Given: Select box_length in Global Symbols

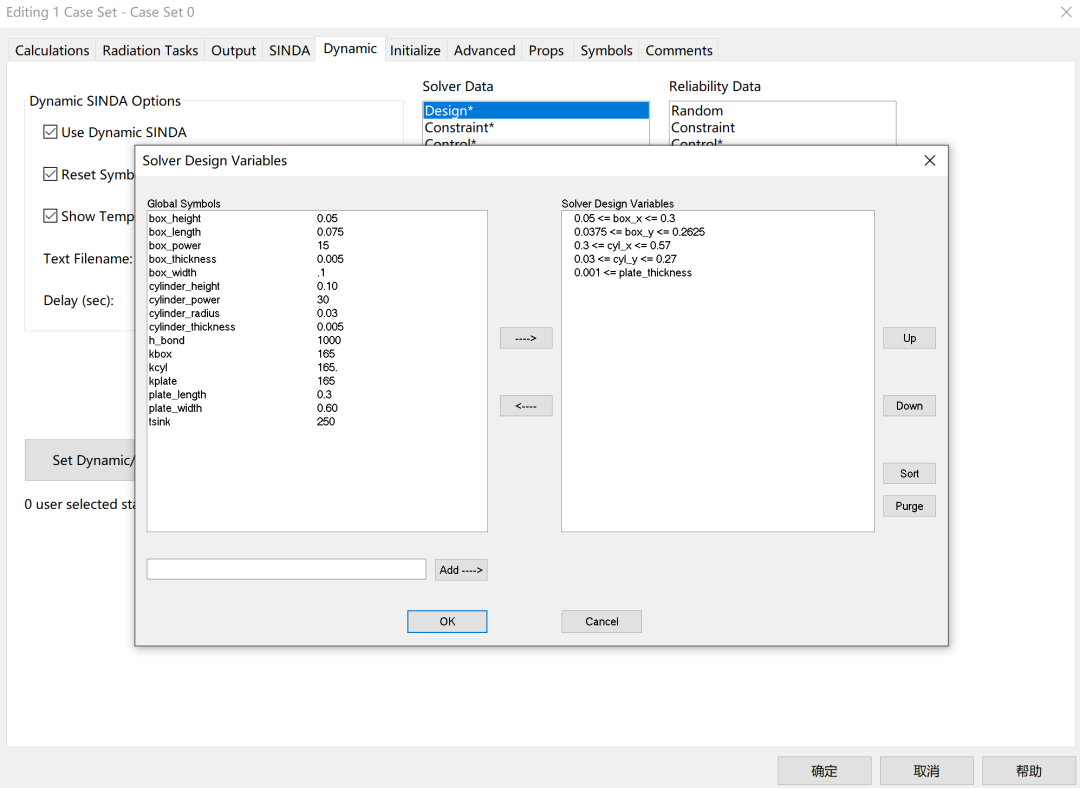Looking at the screenshot, I should click(x=317, y=232).
